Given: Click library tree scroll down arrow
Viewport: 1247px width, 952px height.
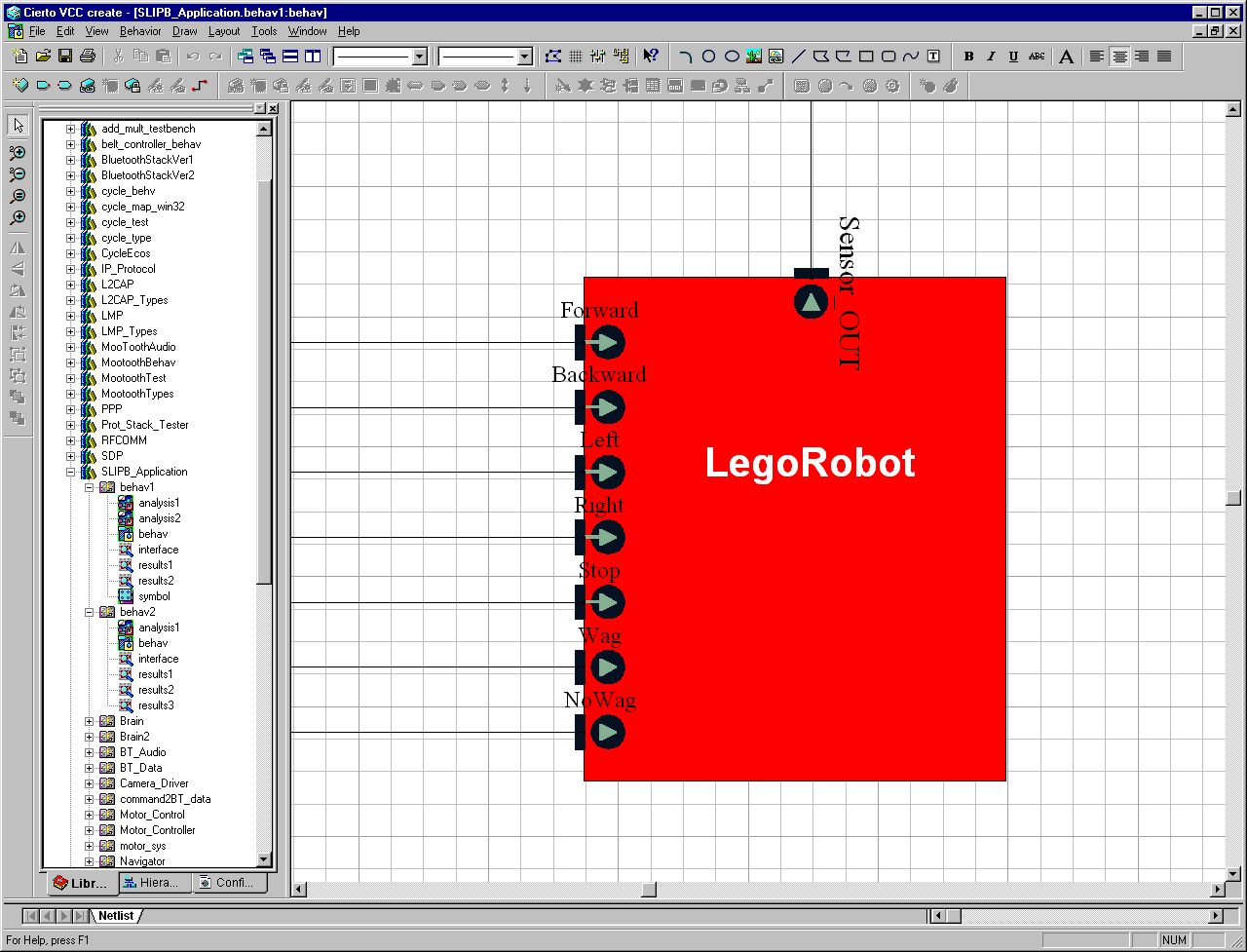Looking at the screenshot, I should coord(264,859).
